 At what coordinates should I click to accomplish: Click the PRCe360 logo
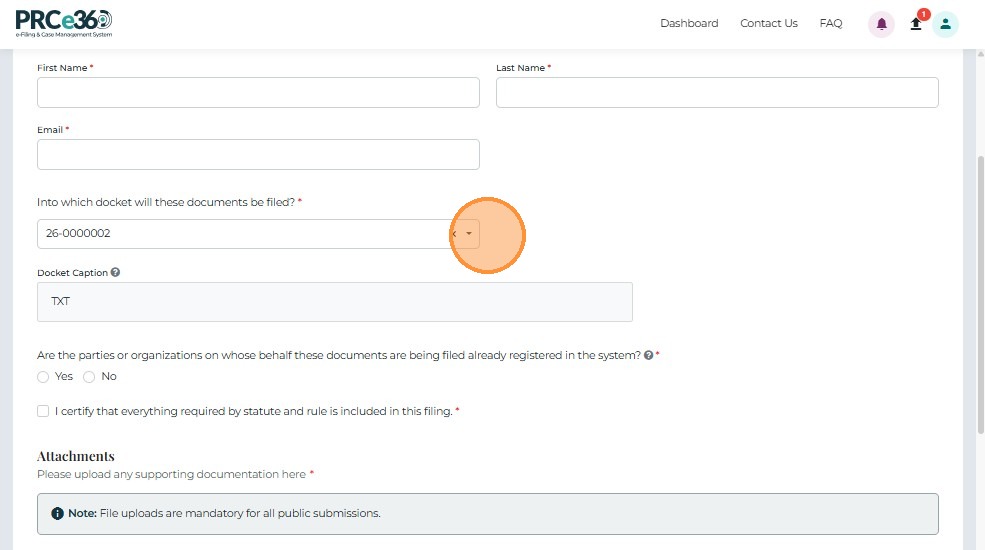coord(64,23)
